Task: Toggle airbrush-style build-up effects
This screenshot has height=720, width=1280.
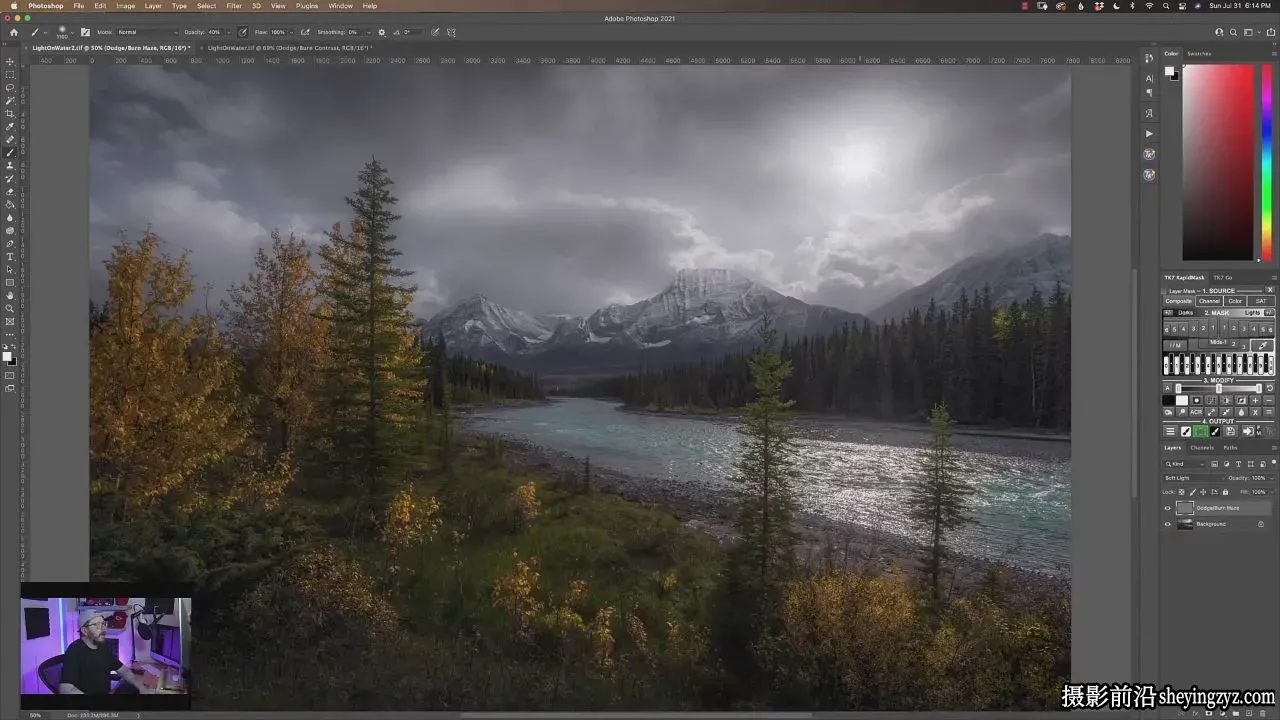Action: (305, 32)
